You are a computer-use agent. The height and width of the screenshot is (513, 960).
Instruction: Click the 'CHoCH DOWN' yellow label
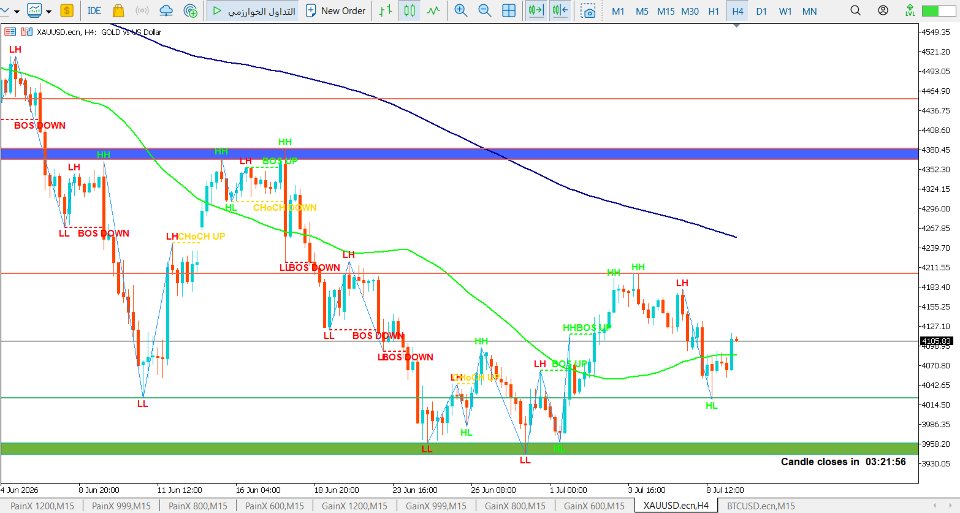coord(285,208)
